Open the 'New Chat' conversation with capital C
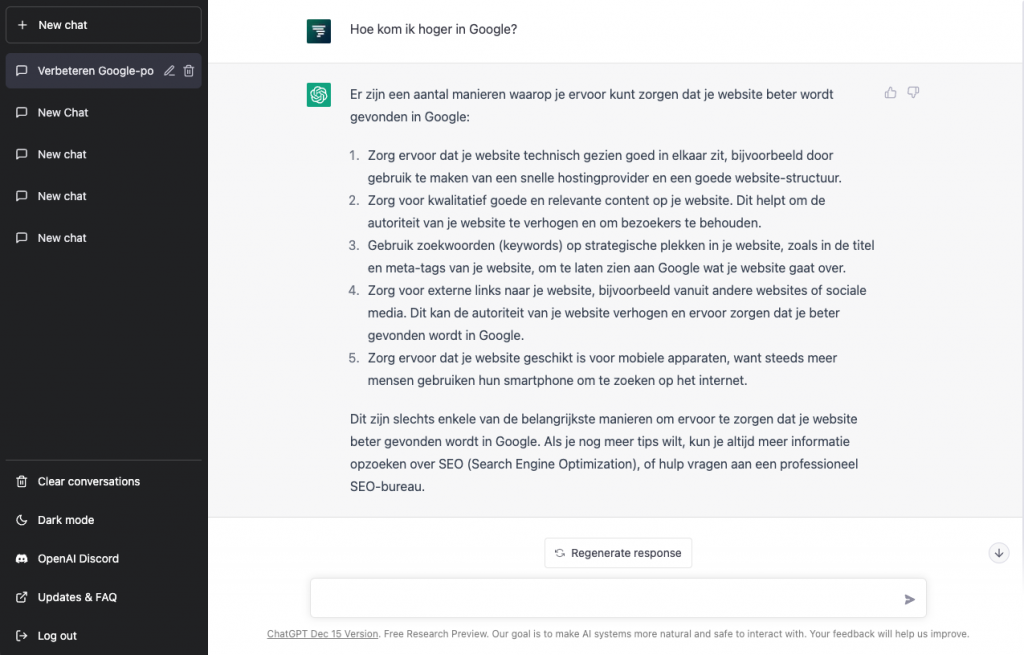1024x655 pixels. 103,112
